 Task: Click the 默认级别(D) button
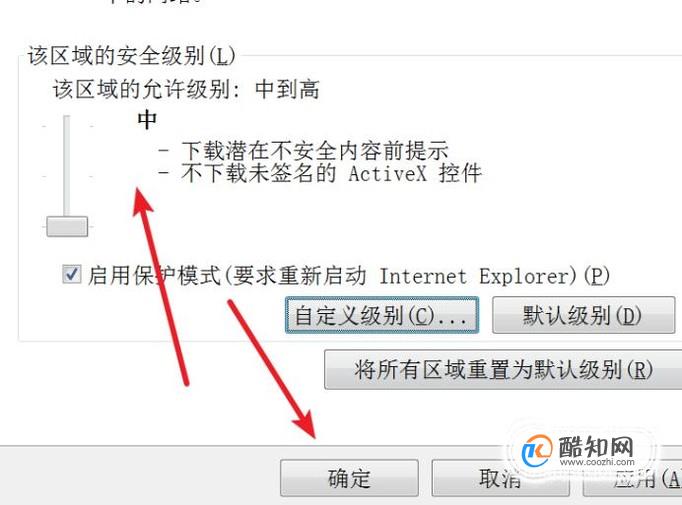coord(584,315)
